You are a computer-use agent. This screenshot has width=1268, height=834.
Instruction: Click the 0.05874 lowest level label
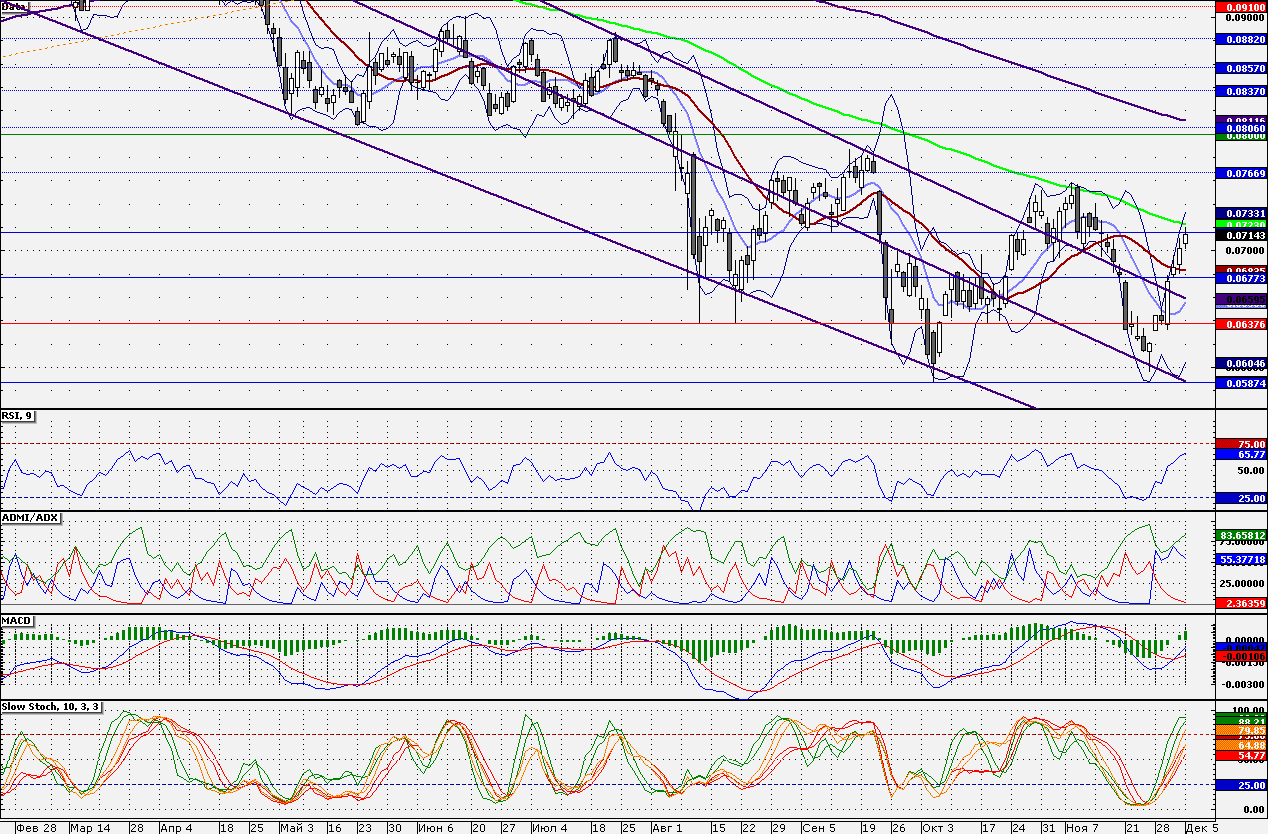[1240, 383]
